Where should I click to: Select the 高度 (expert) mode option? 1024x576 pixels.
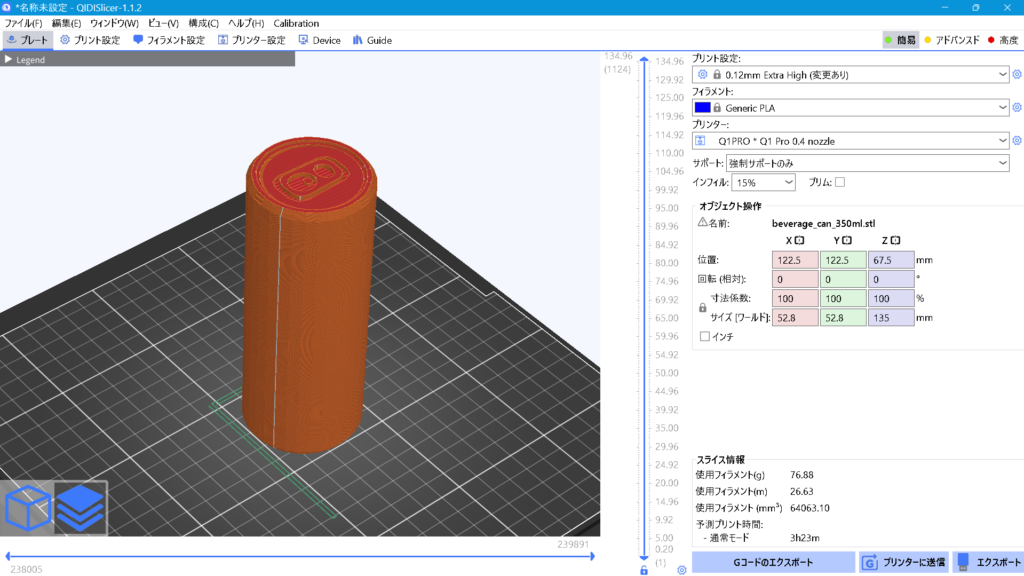1002,40
